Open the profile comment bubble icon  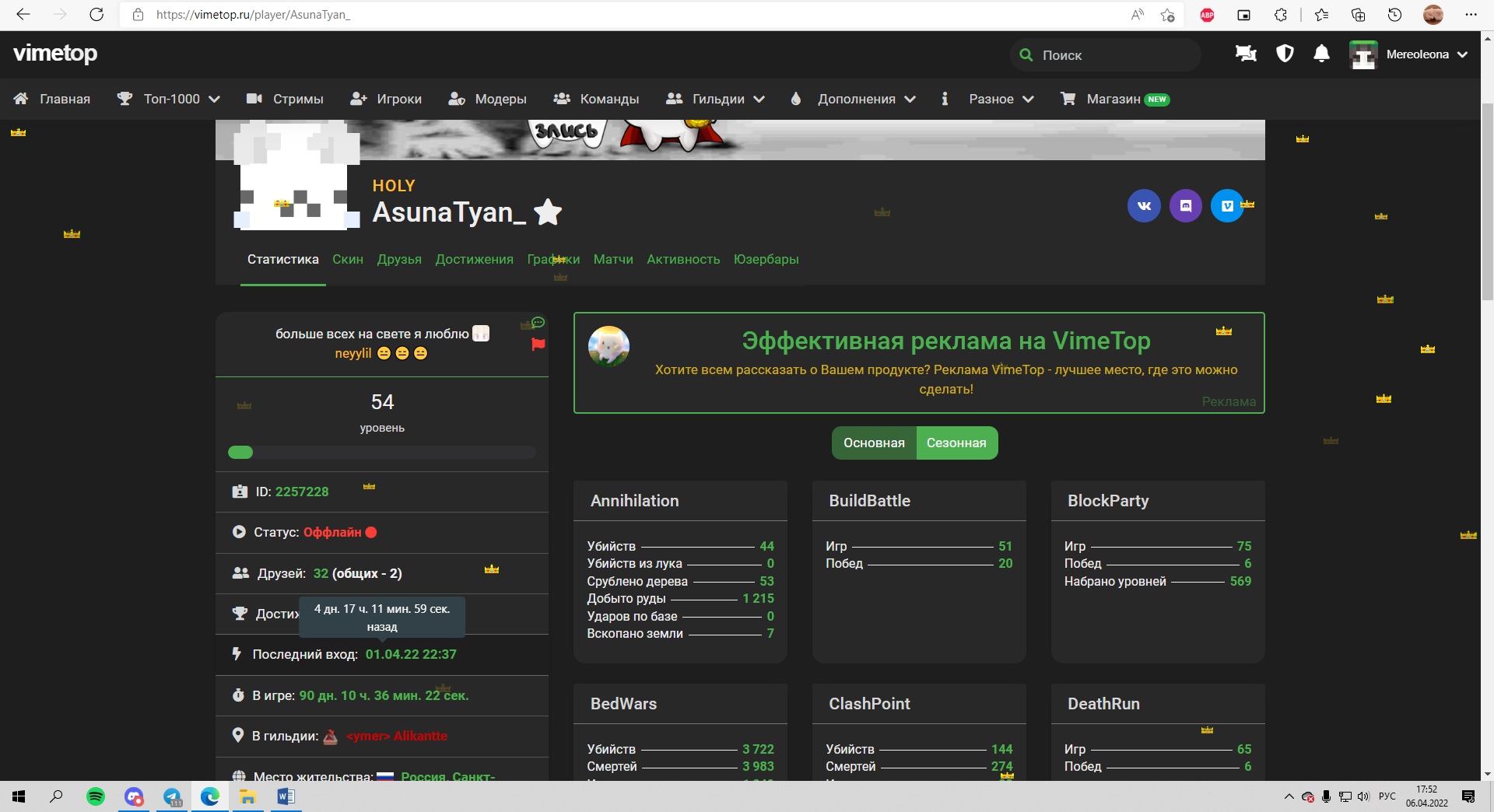538,323
